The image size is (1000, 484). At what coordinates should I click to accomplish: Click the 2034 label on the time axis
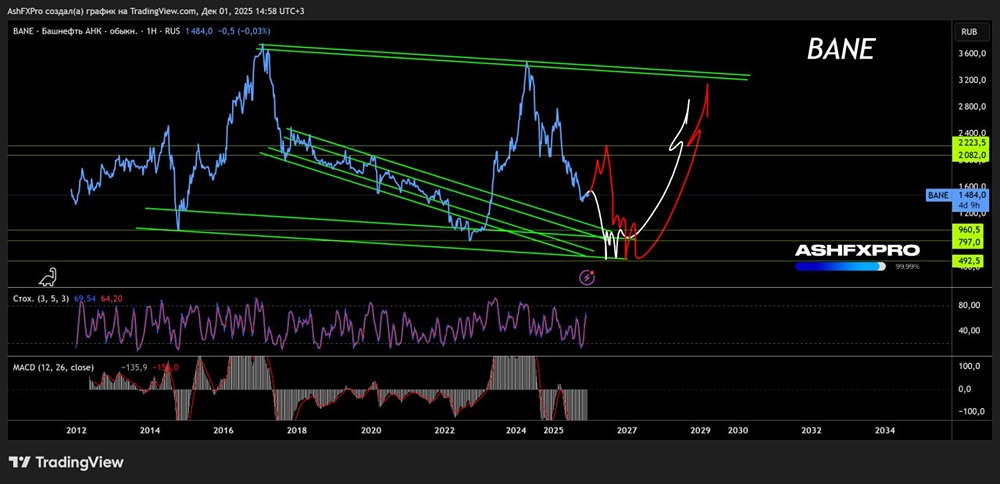pyautogui.click(x=885, y=430)
